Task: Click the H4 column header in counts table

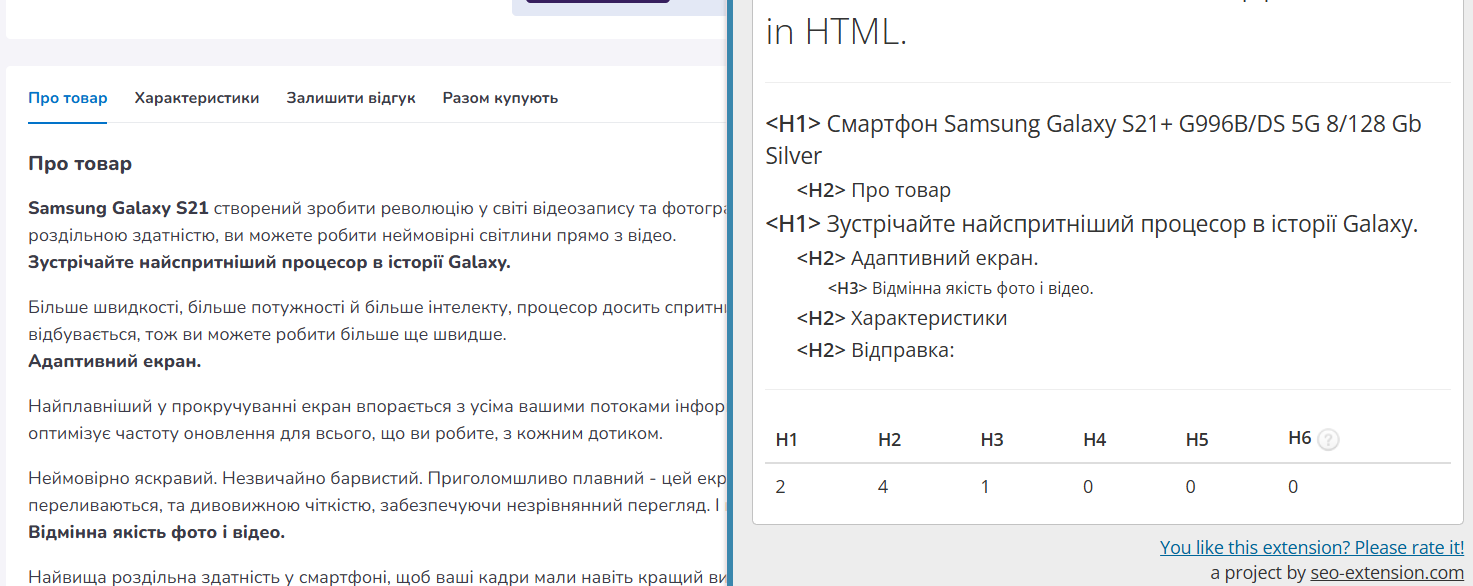Action: click(1094, 439)
